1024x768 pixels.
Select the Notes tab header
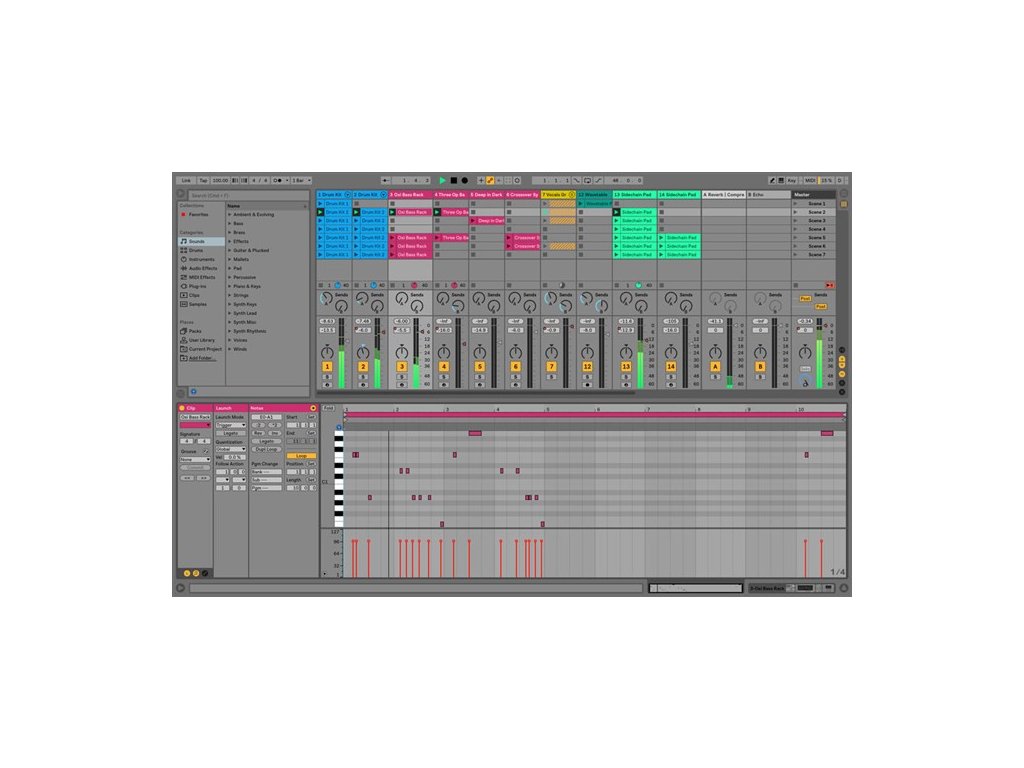click(283, 408)
